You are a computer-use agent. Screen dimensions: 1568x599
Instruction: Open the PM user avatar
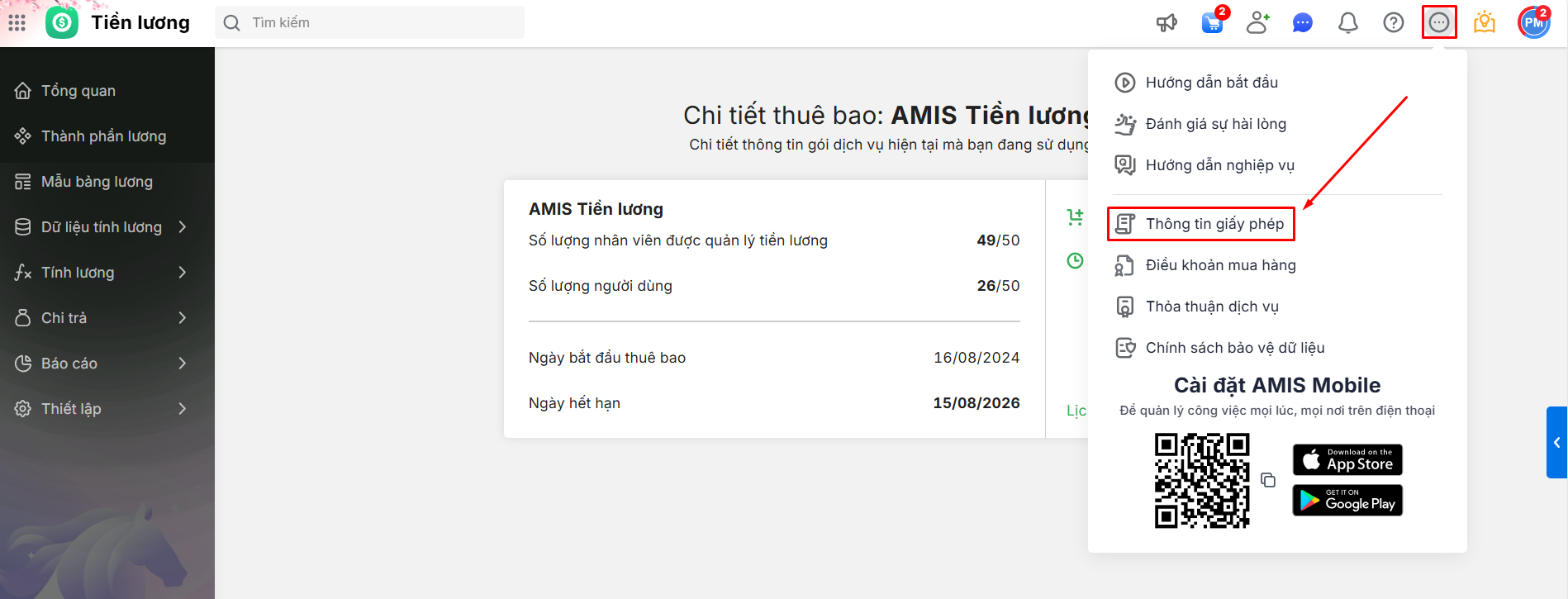tap(1534, 22)
